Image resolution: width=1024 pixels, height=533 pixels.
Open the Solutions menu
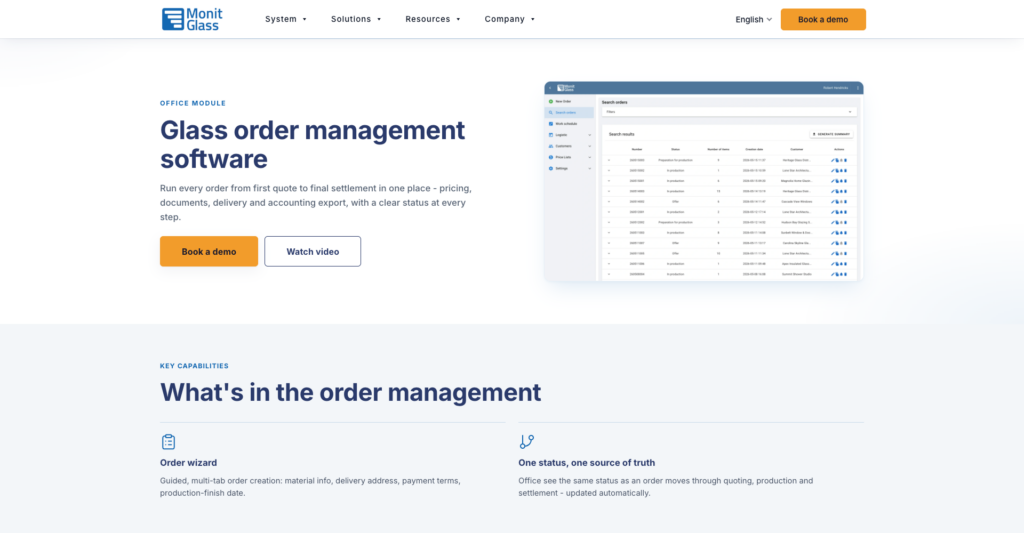pyautogui.click(x=356, y=19)
